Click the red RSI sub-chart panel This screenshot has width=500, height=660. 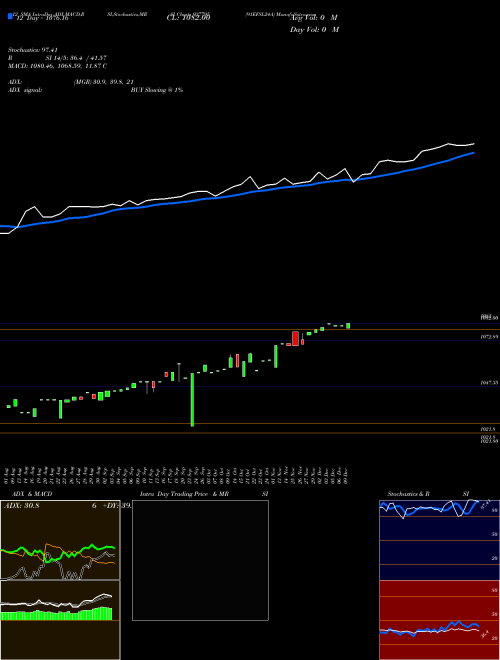[x=439, y=620]
